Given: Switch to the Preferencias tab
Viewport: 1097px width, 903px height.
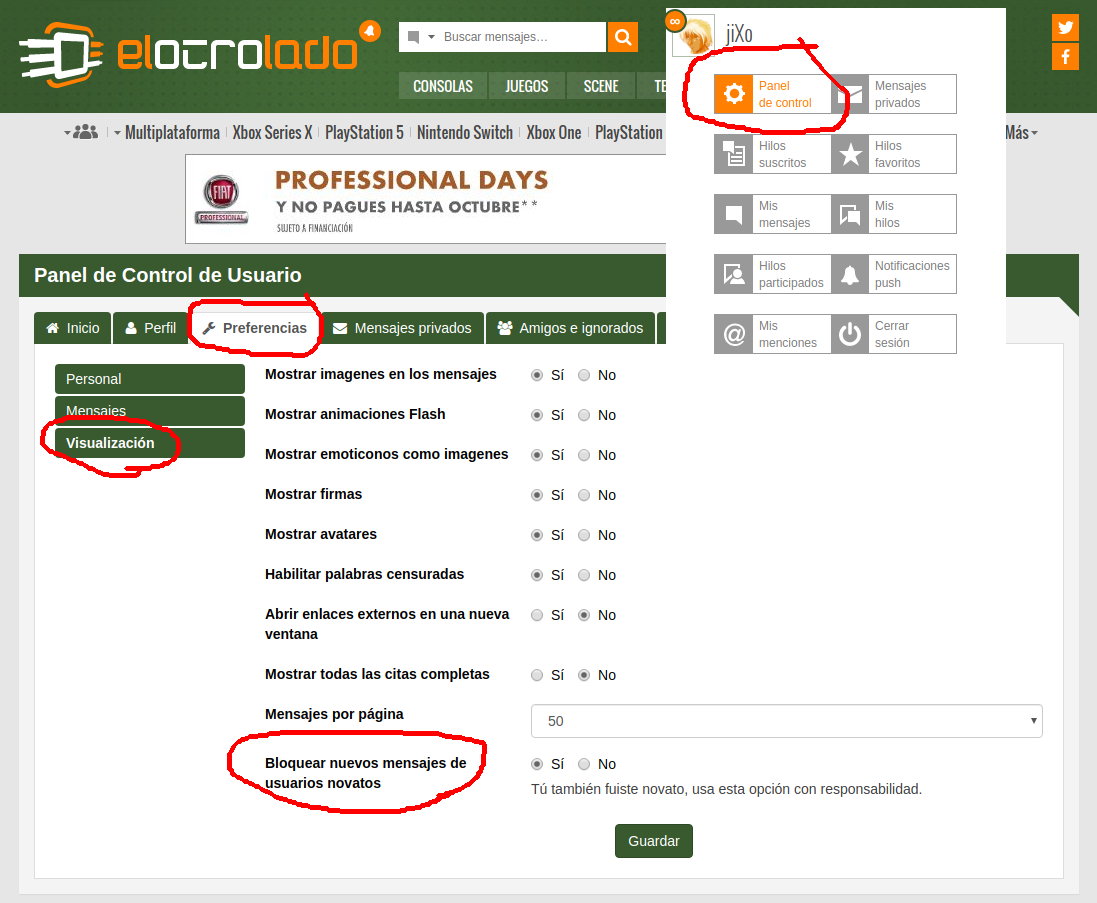Looking at the screenshot, I should (254, 328).
